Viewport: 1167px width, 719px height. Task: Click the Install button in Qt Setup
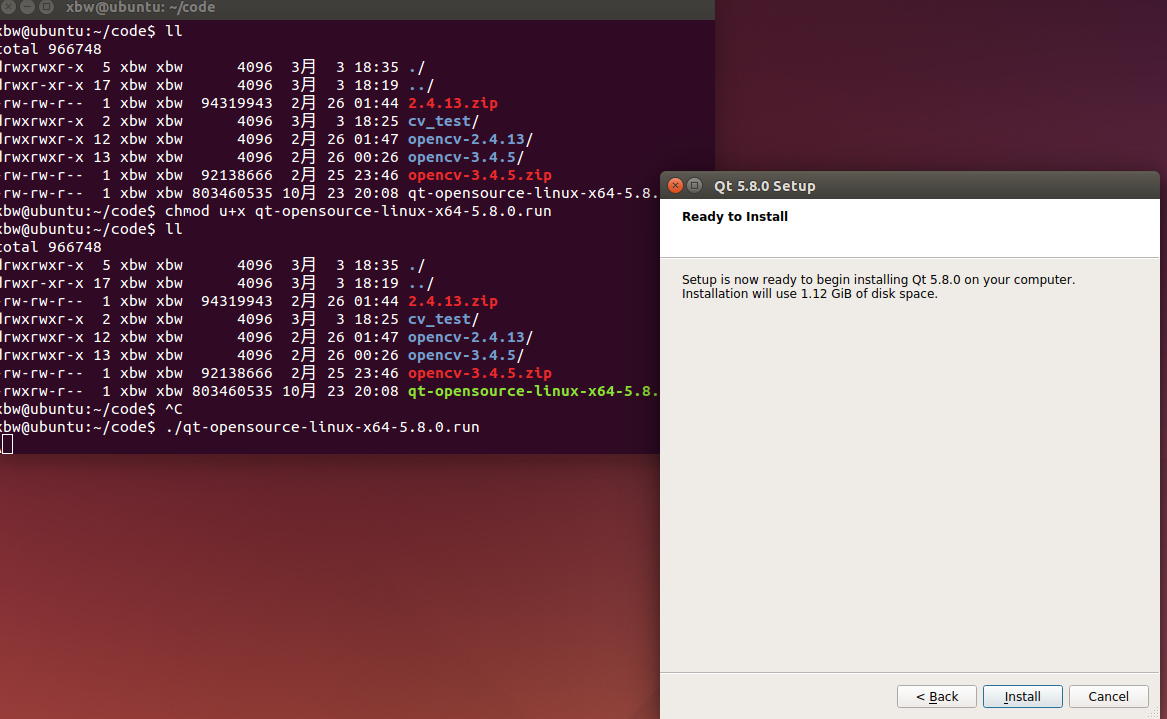coord(1023,696)
